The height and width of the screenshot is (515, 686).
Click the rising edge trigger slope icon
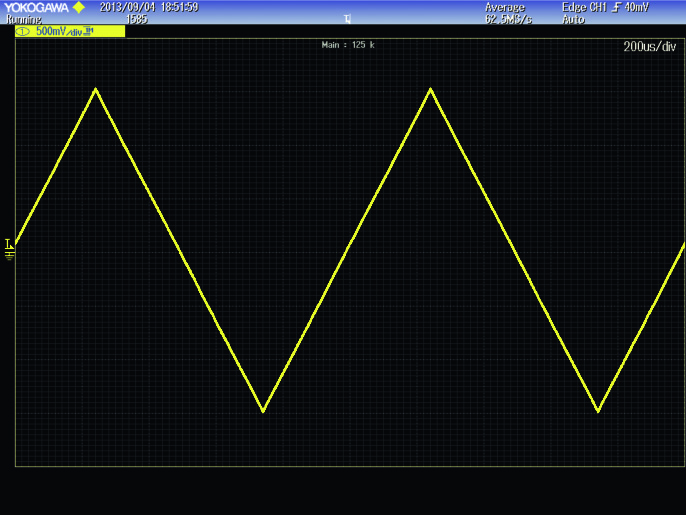(616, 7)
